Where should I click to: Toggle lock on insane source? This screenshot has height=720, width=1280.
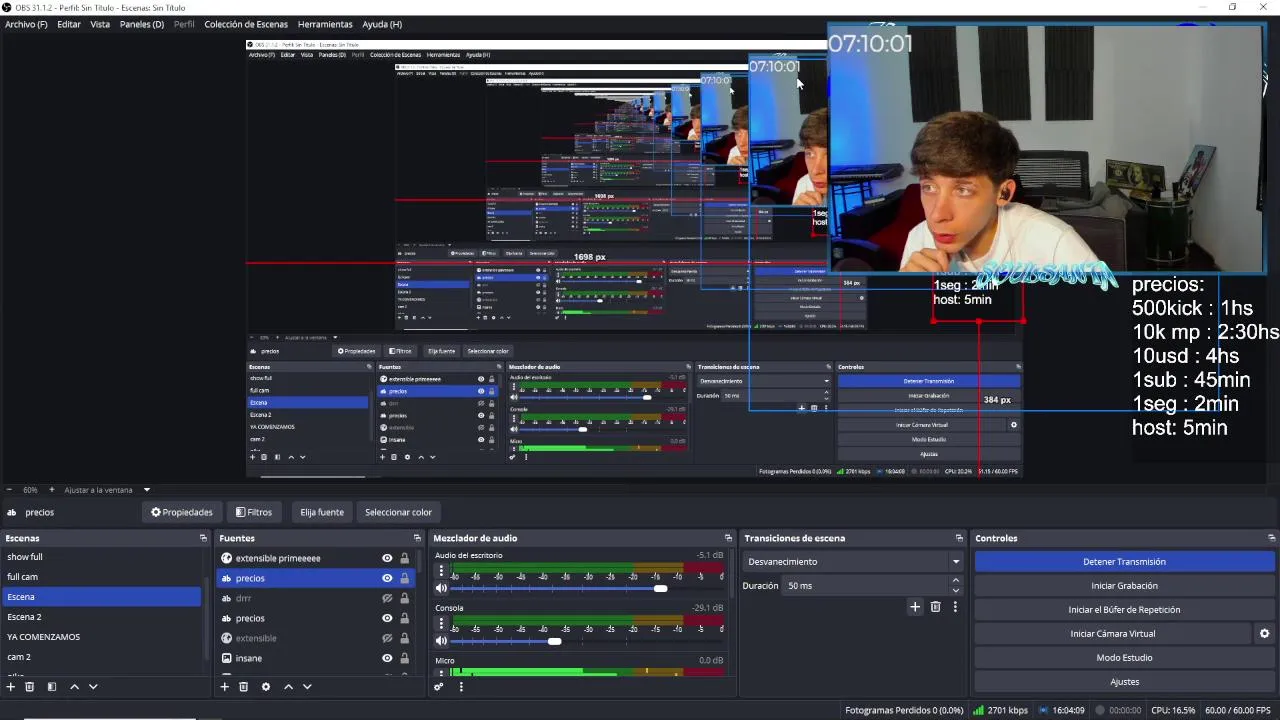(x=404, y=658)
